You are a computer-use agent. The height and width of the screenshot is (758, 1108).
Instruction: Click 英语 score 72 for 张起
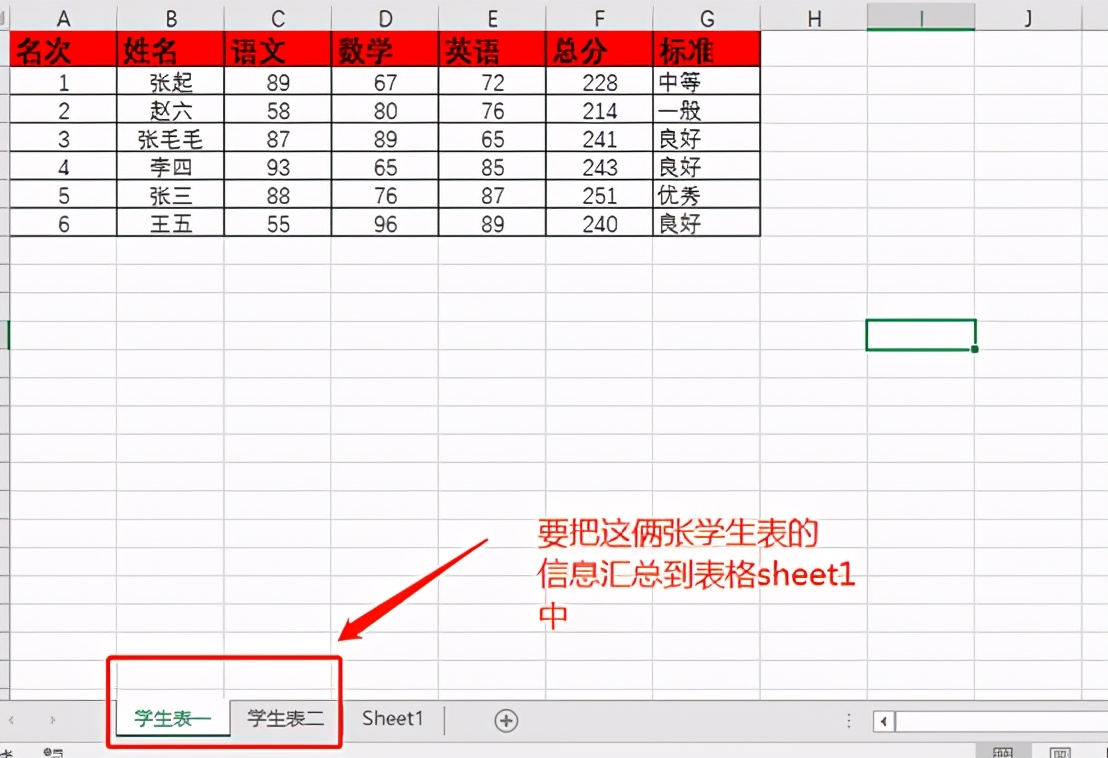(x=493, y=81)
